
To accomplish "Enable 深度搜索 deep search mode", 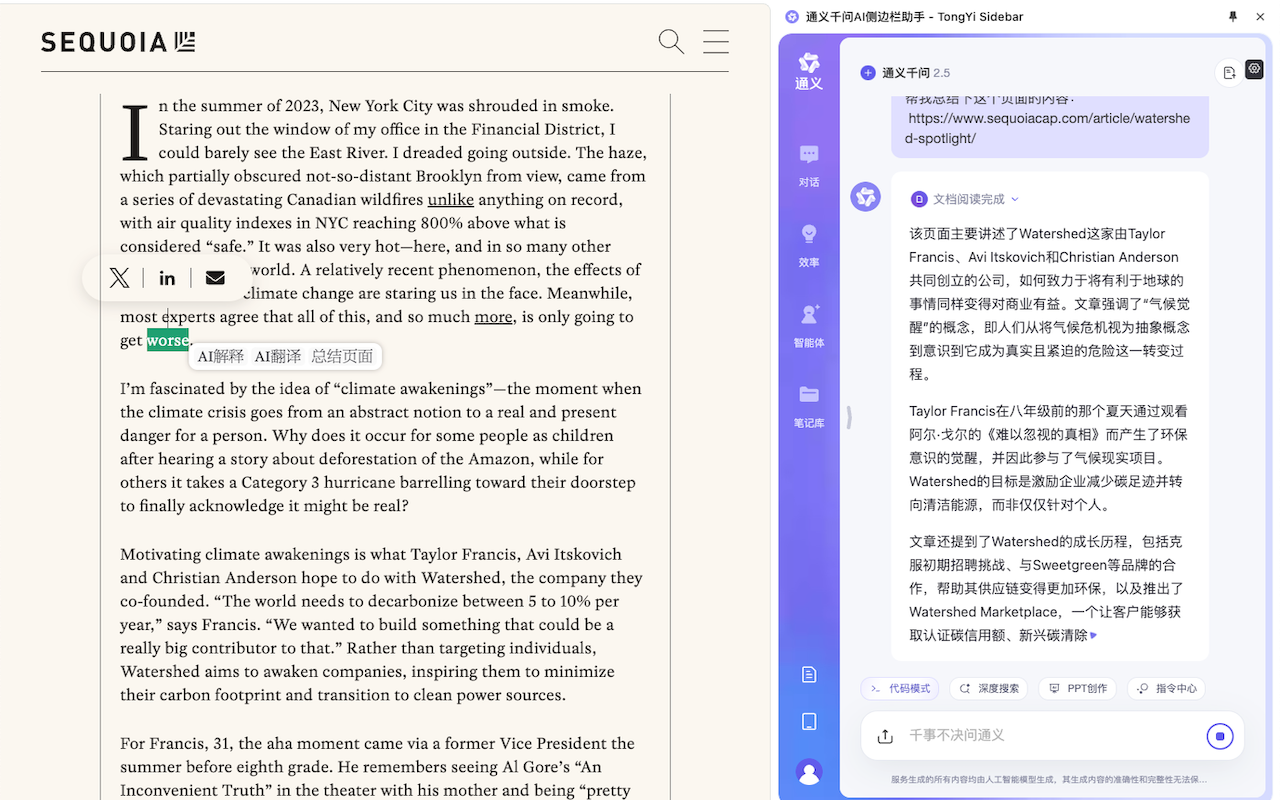I will pyautogui.click(x=988, y=688).
